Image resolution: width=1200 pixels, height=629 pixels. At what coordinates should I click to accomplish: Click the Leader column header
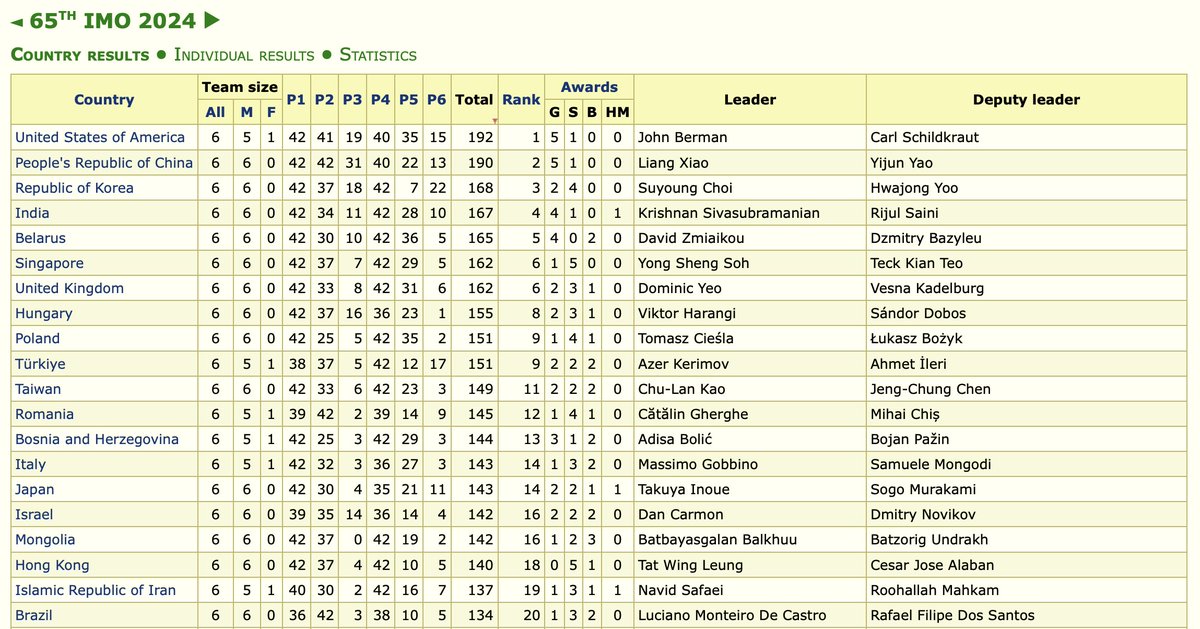pyautogui.click(x=750, y=99)
